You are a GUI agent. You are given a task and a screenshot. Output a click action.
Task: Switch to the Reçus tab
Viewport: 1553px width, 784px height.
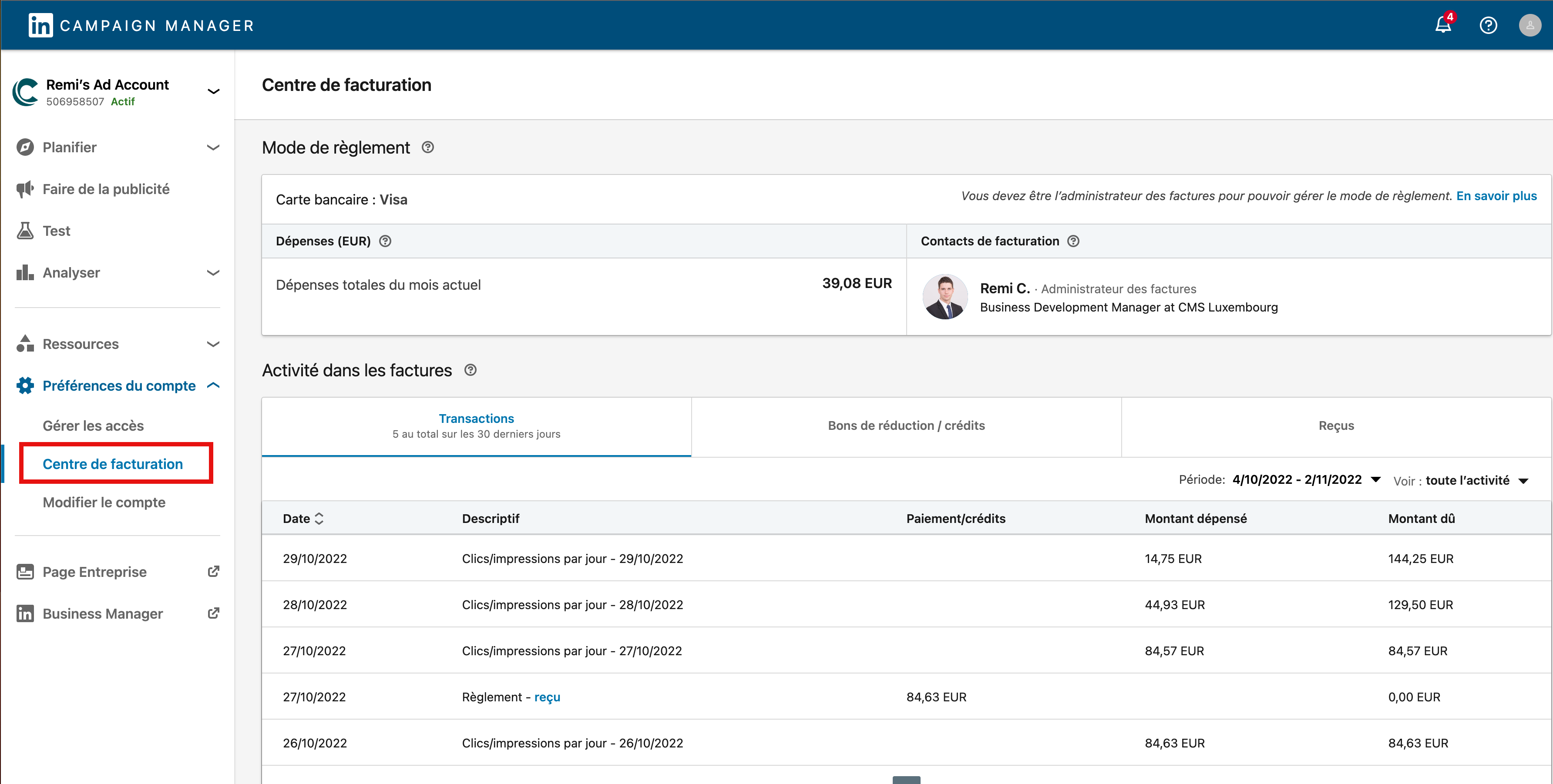point(1336,426)
